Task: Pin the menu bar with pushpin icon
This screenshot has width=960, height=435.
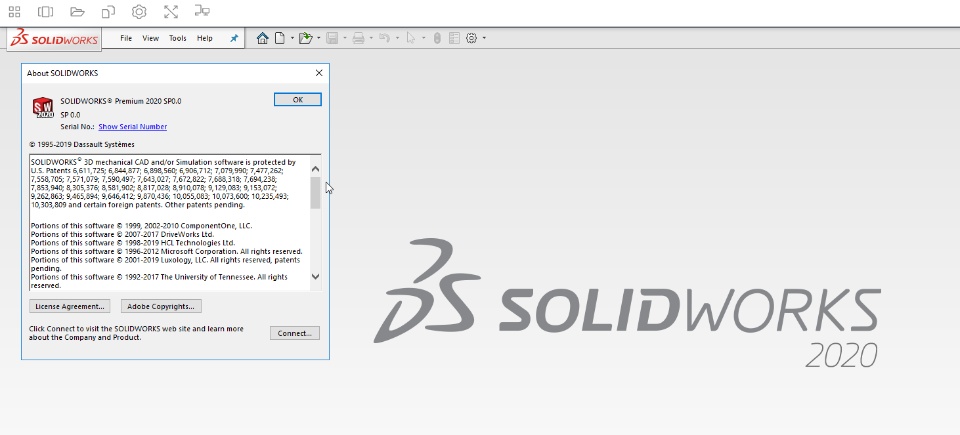Action: point(234,38)
